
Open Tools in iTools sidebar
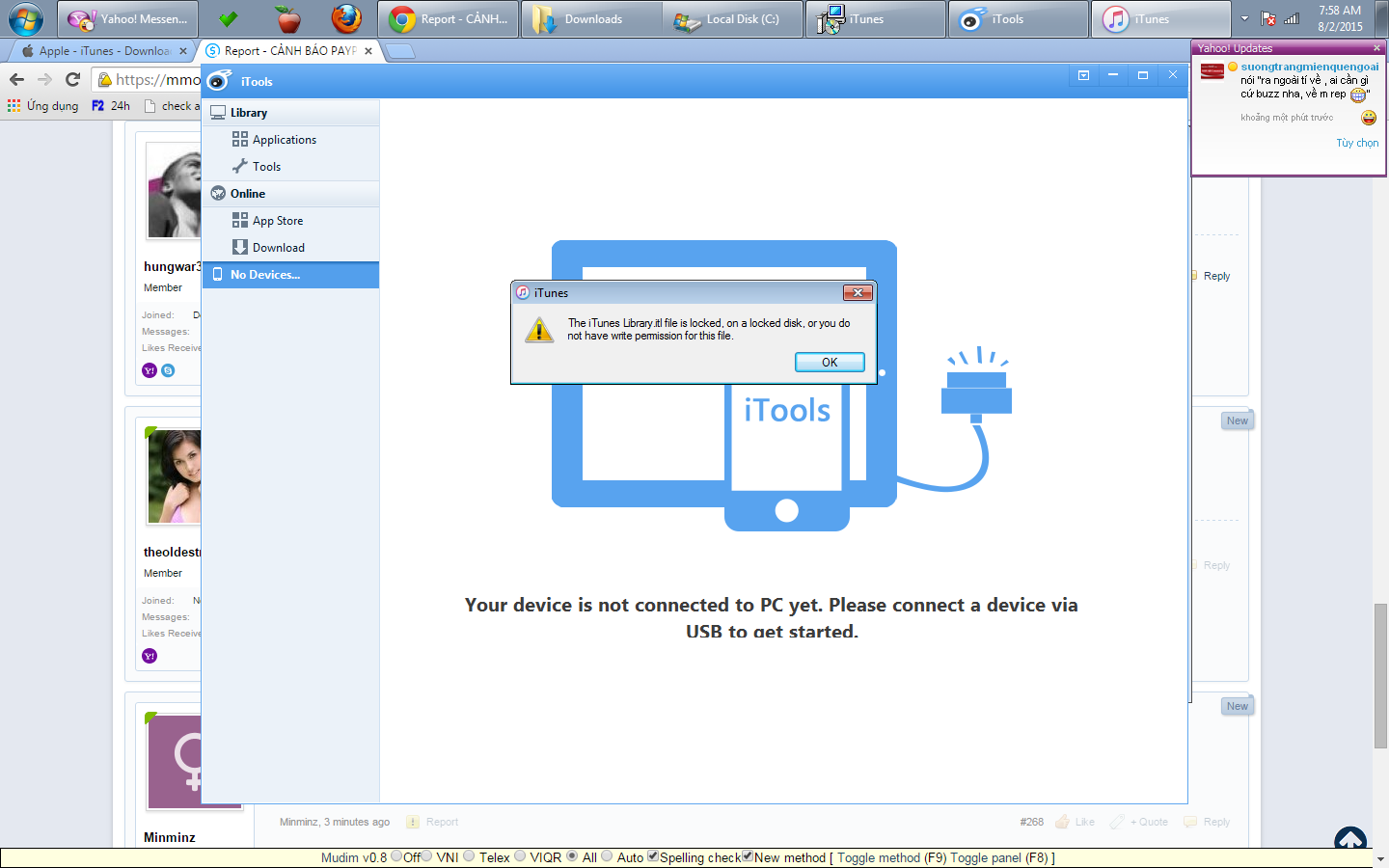[290, 167]
